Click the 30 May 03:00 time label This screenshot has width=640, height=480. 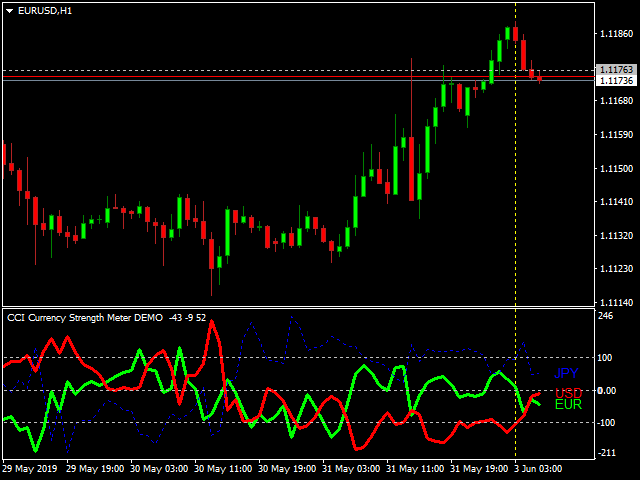pyautogui.click(x=159, y=469)
